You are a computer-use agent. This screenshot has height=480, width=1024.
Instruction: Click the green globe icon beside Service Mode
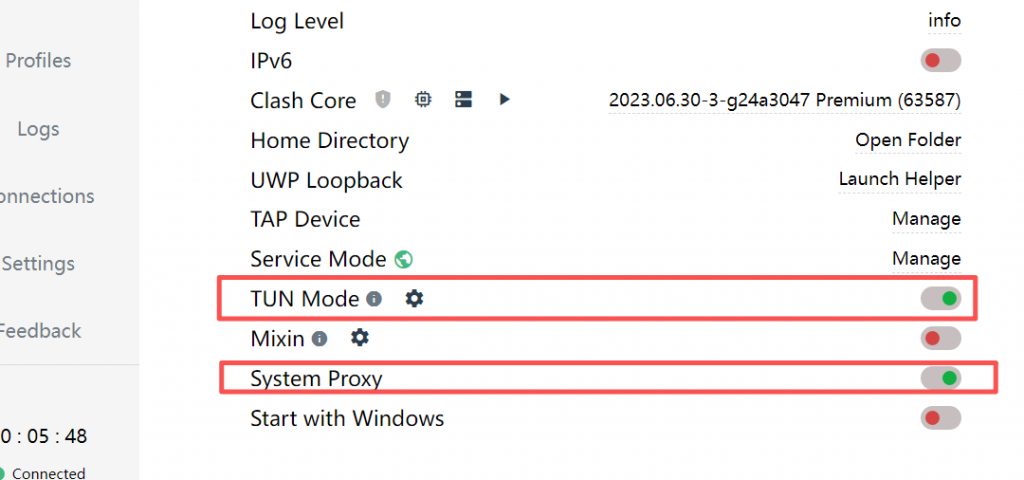click(x=404, y=259)
